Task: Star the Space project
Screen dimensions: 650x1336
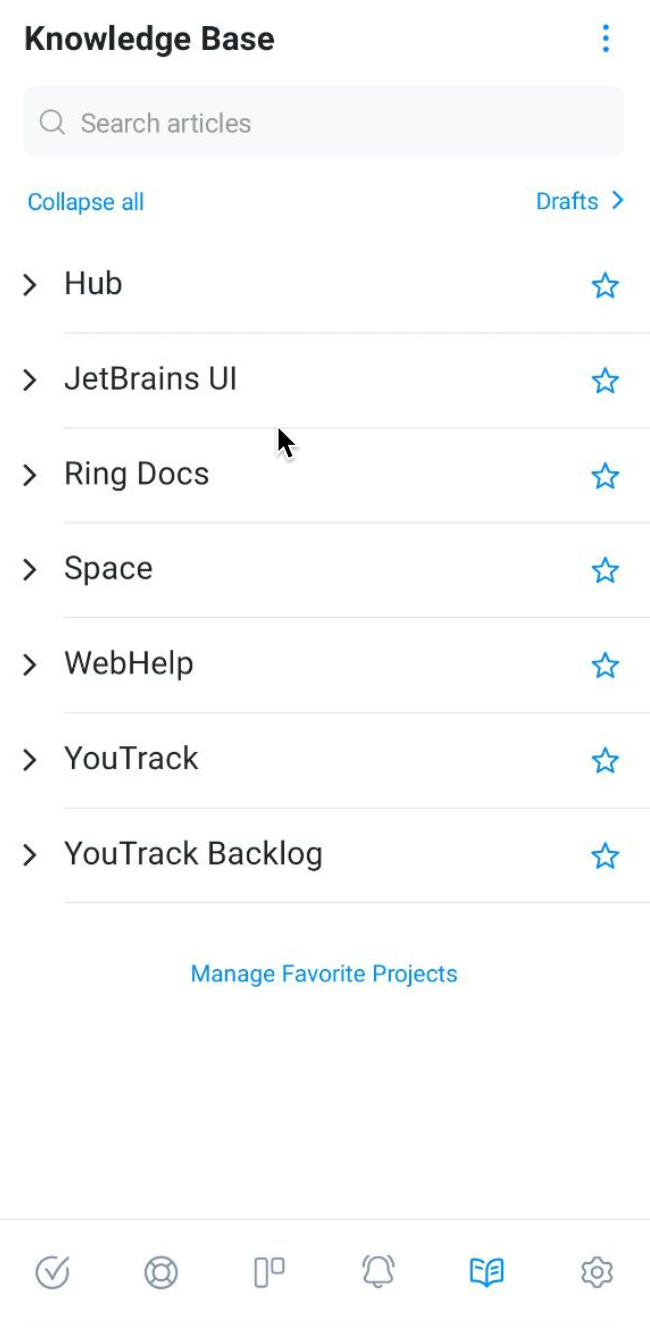Action: point(606,570)
